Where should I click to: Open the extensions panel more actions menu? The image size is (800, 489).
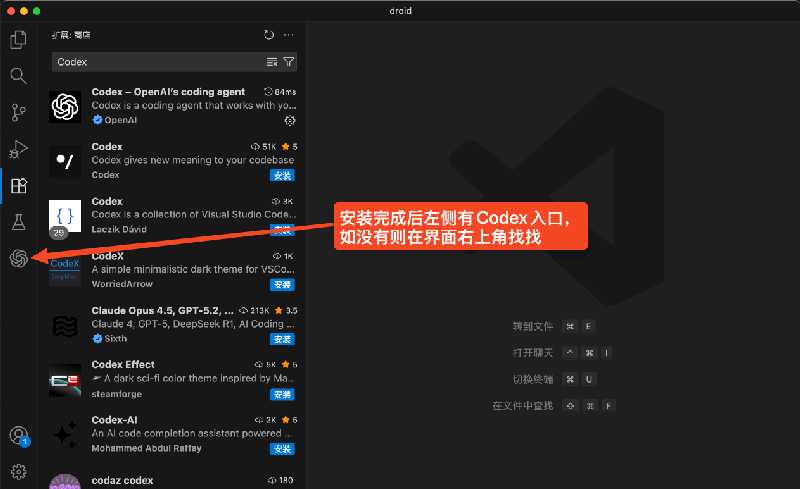pyautogui.click(x=289, y=35)
